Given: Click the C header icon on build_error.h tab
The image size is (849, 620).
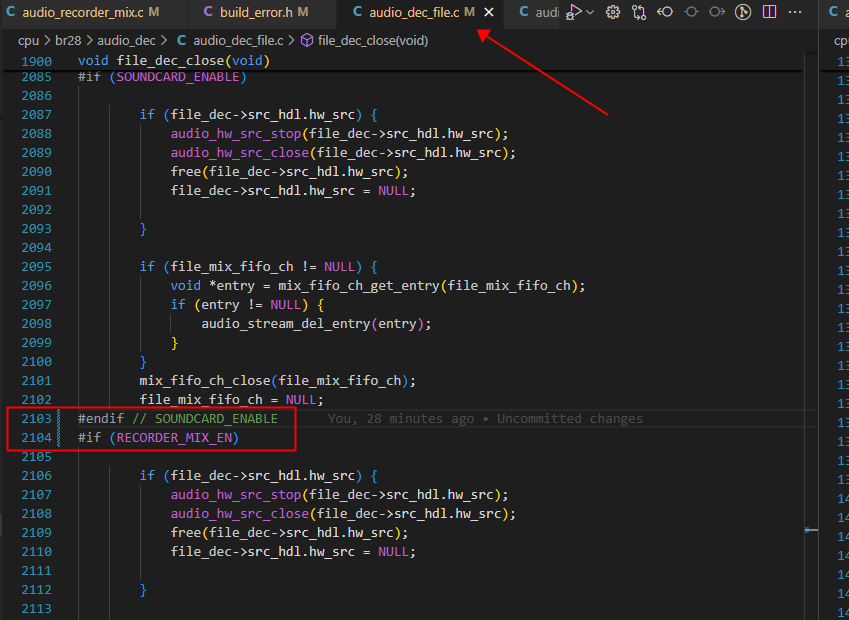Looking at the screenshot, I should coord(208,12).
